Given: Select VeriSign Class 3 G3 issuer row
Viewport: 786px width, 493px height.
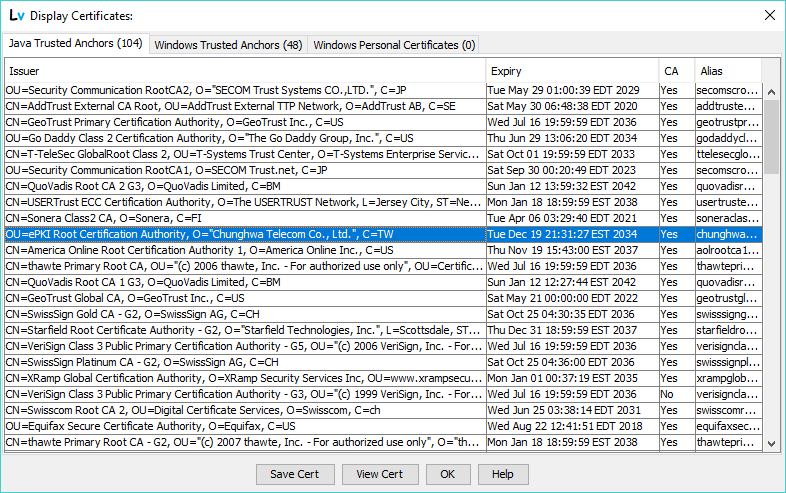Looking at the screenshot, I should [x=245, y=395].
